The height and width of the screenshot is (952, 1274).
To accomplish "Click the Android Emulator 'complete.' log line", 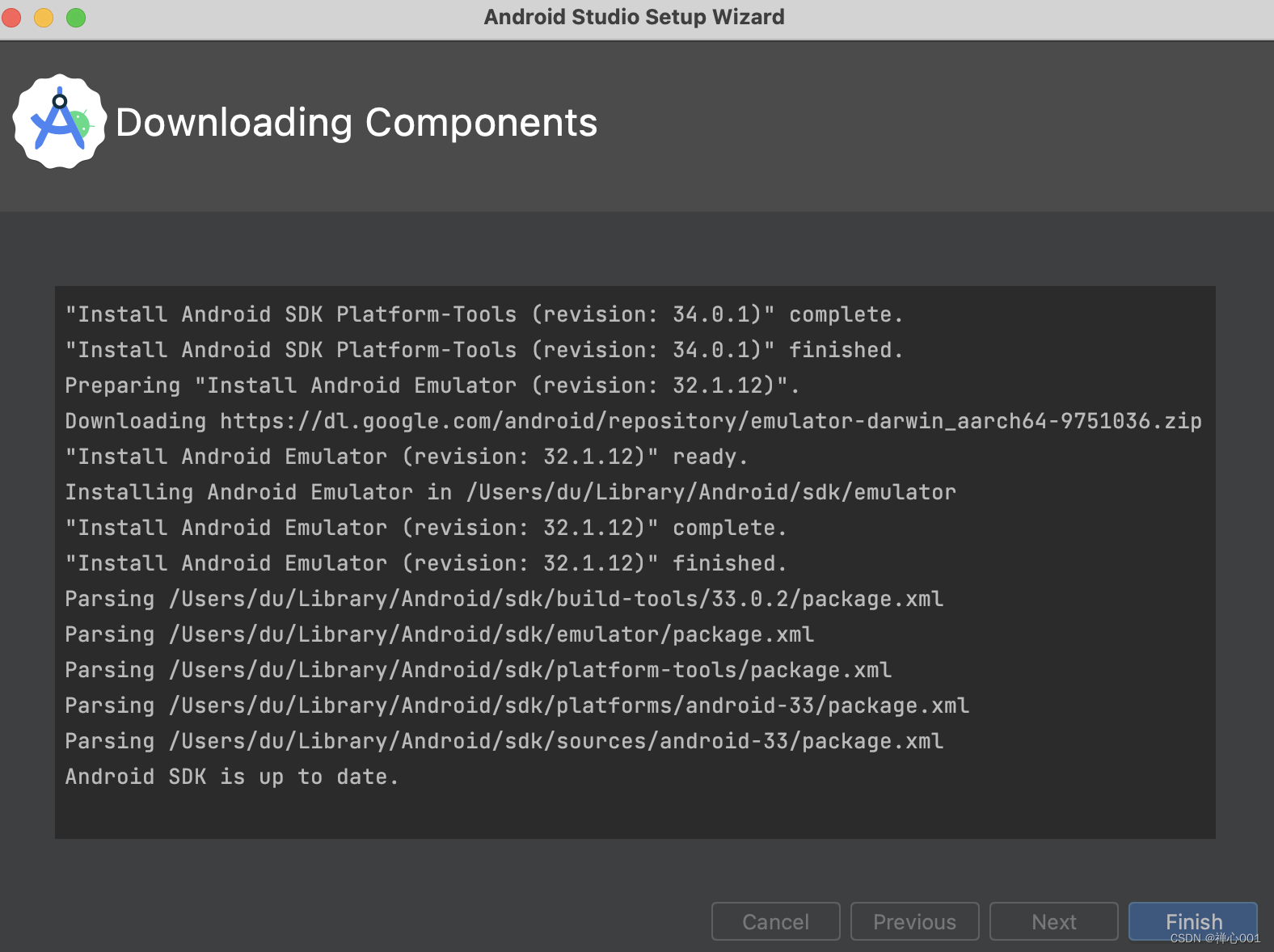I will [x=425, y=528].
